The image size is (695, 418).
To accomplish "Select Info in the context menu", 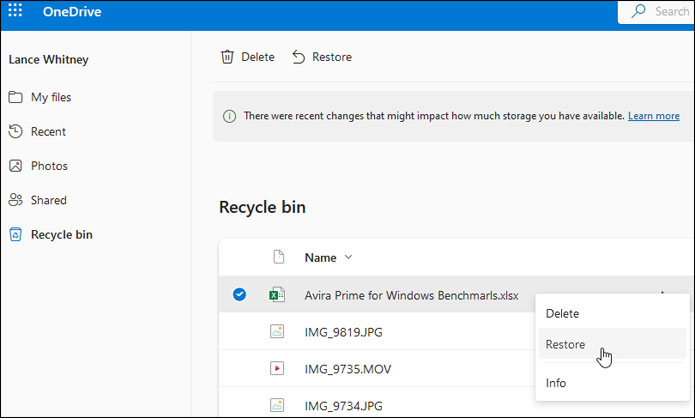I will pos(556,383).
